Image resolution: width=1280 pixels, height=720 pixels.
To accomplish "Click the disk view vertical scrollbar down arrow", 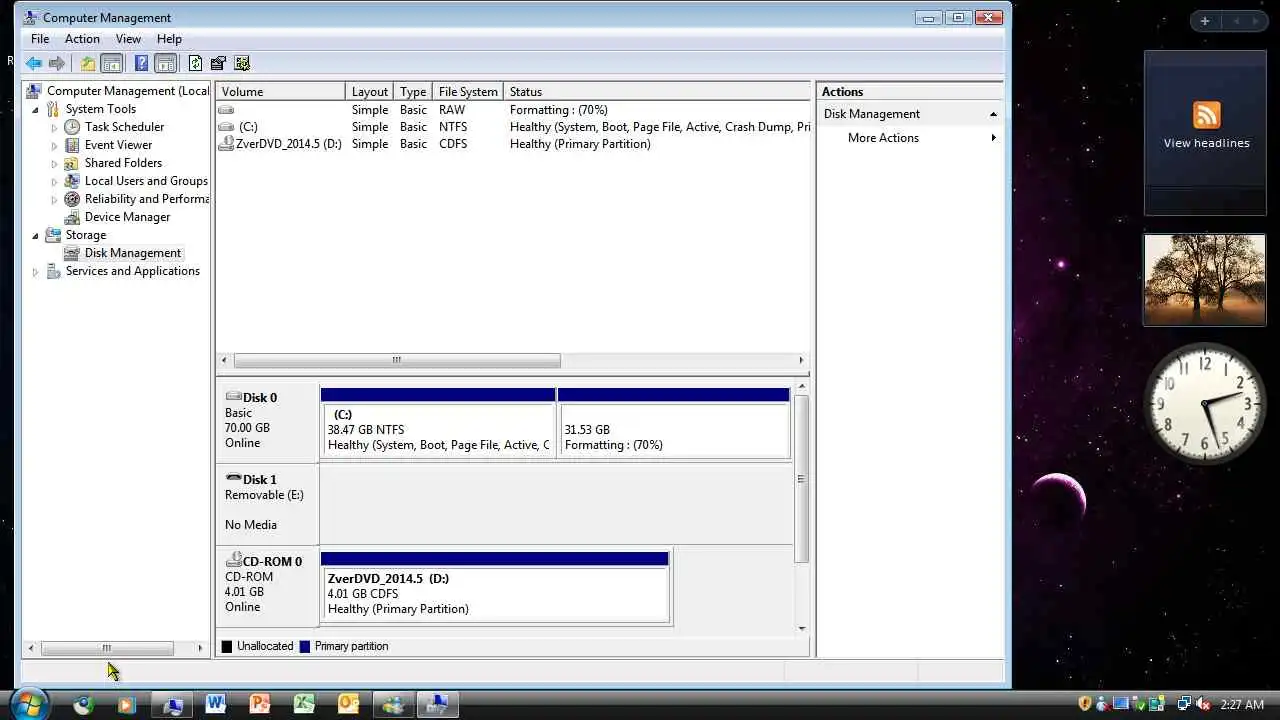I will (x=801, y=628).
